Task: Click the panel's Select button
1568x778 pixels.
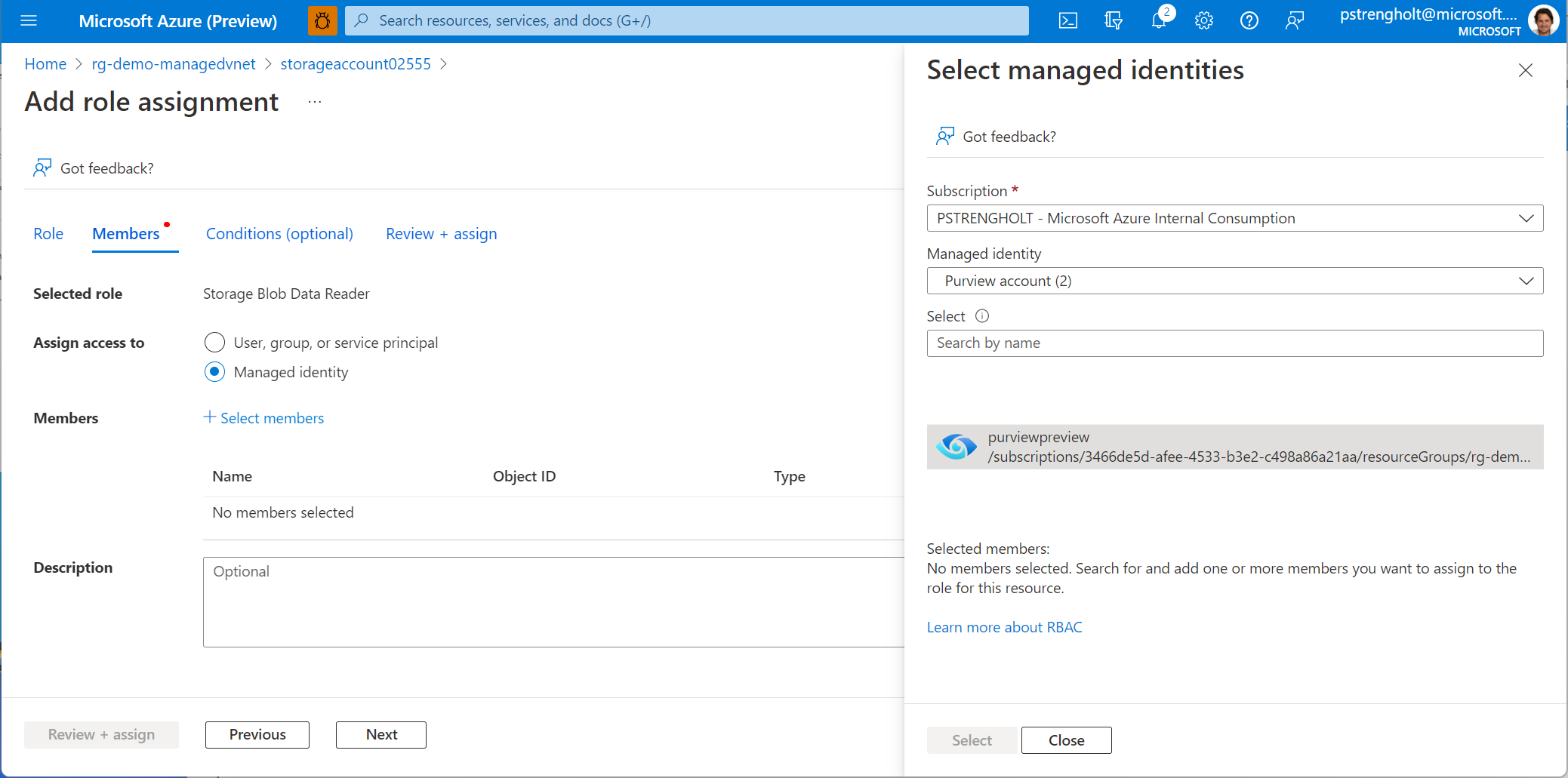Action: (x=972, y=740)
